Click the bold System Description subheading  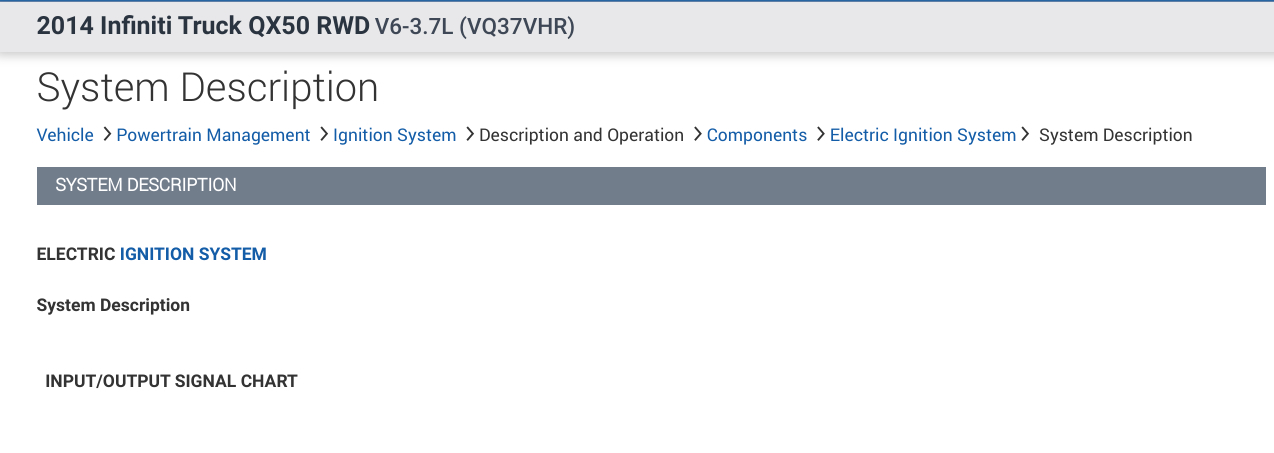pyautogui.click(x=113, y=305)
